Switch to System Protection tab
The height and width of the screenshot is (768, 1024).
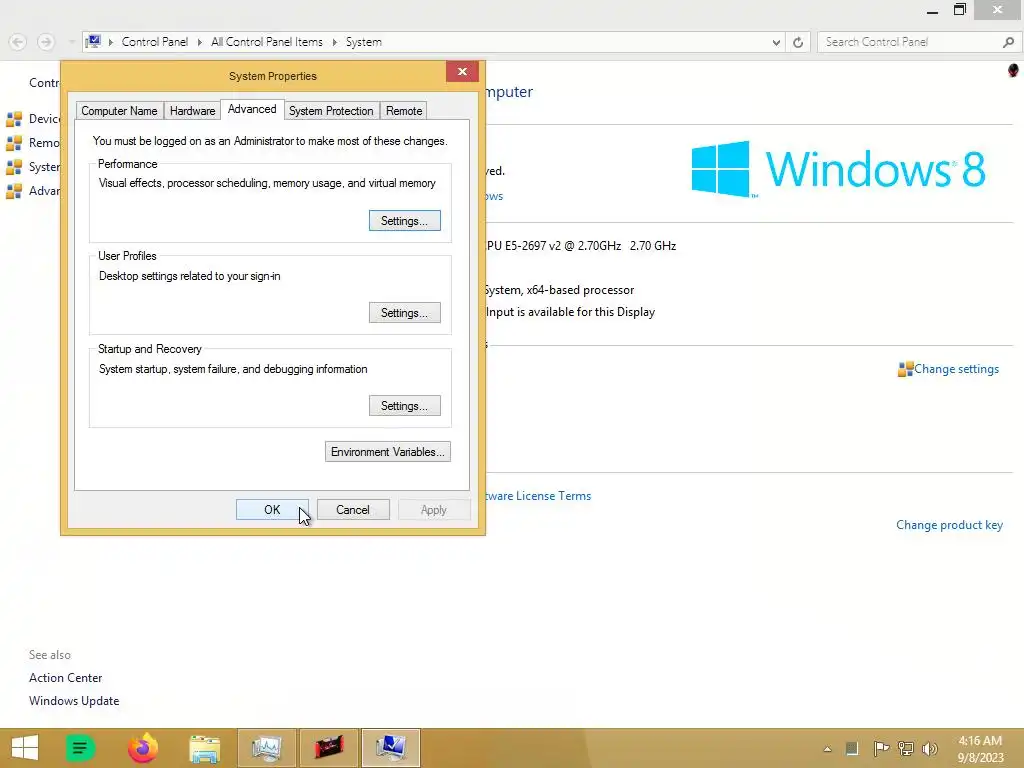click(331, 111)
